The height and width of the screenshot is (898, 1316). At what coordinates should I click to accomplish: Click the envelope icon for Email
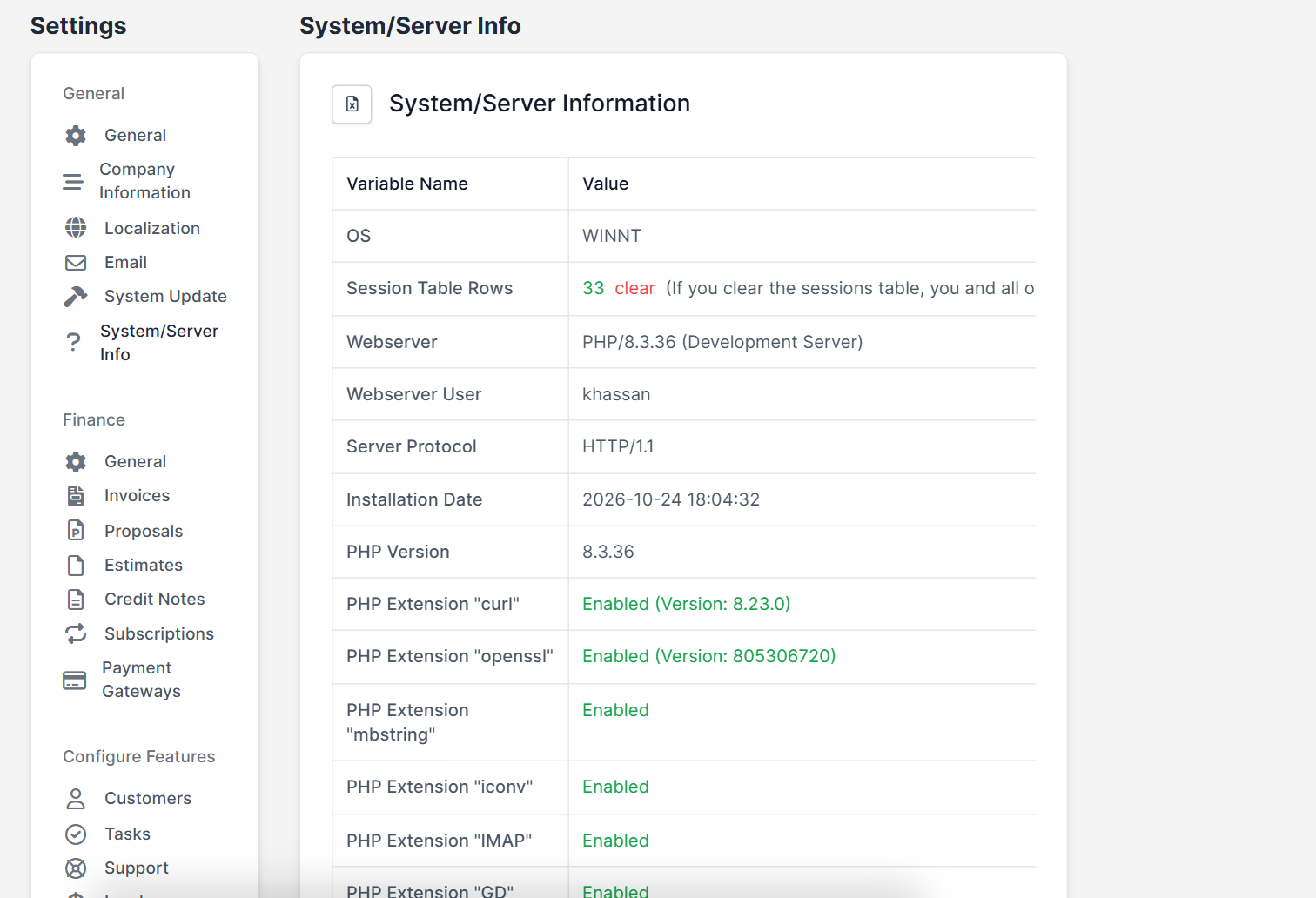coord(76,263)
